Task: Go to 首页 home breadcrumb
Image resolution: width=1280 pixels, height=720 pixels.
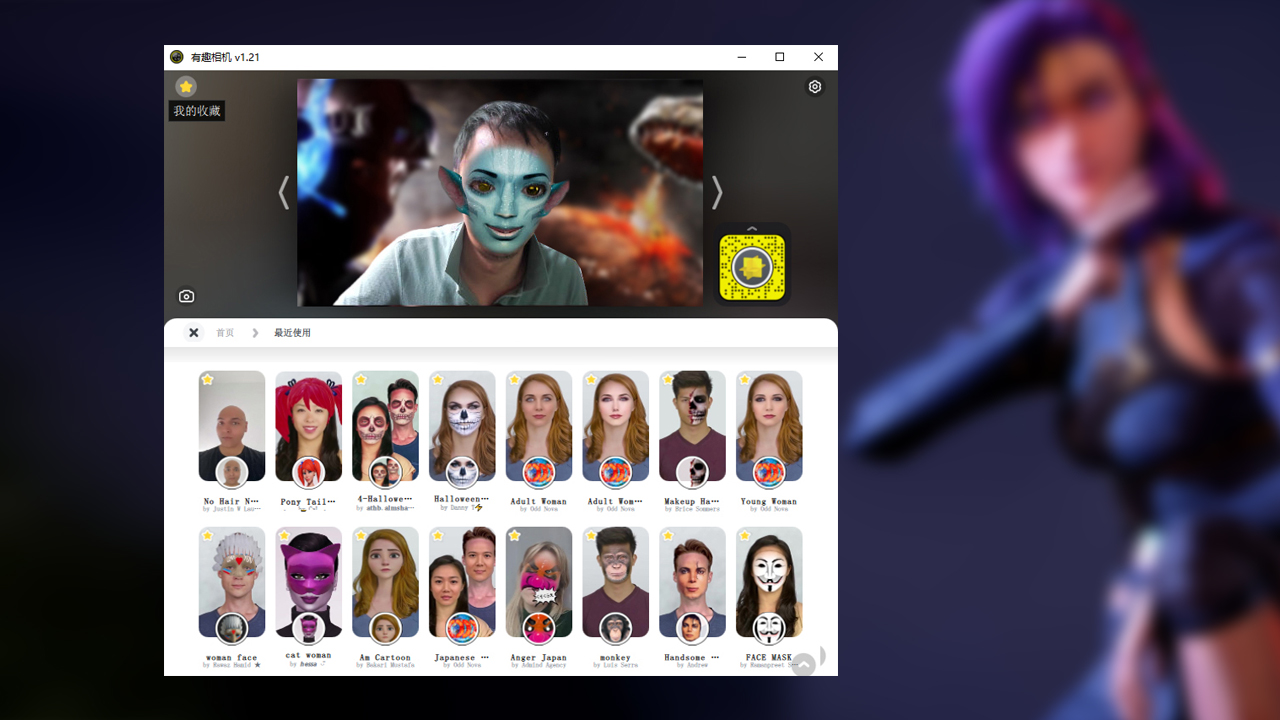Action: (x=225, y=333)
